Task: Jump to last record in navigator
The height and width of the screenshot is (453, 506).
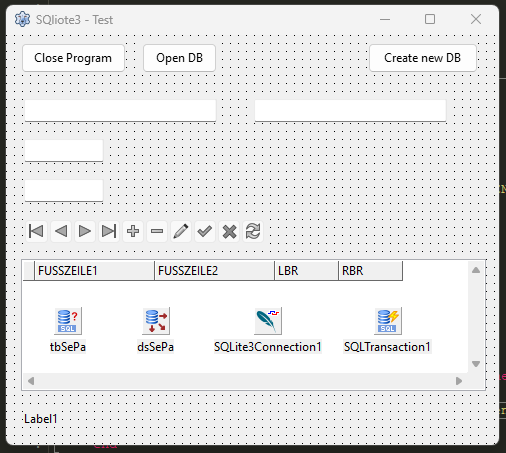Action: (109, 231)
